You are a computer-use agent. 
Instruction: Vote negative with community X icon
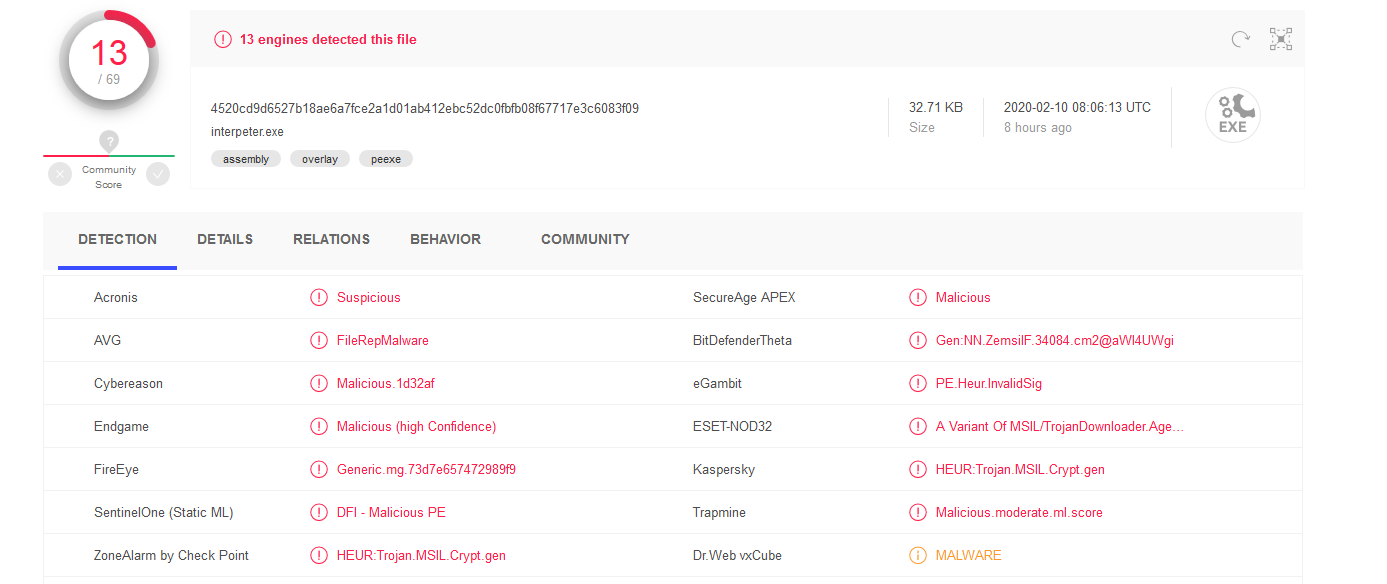pos(60,174)
